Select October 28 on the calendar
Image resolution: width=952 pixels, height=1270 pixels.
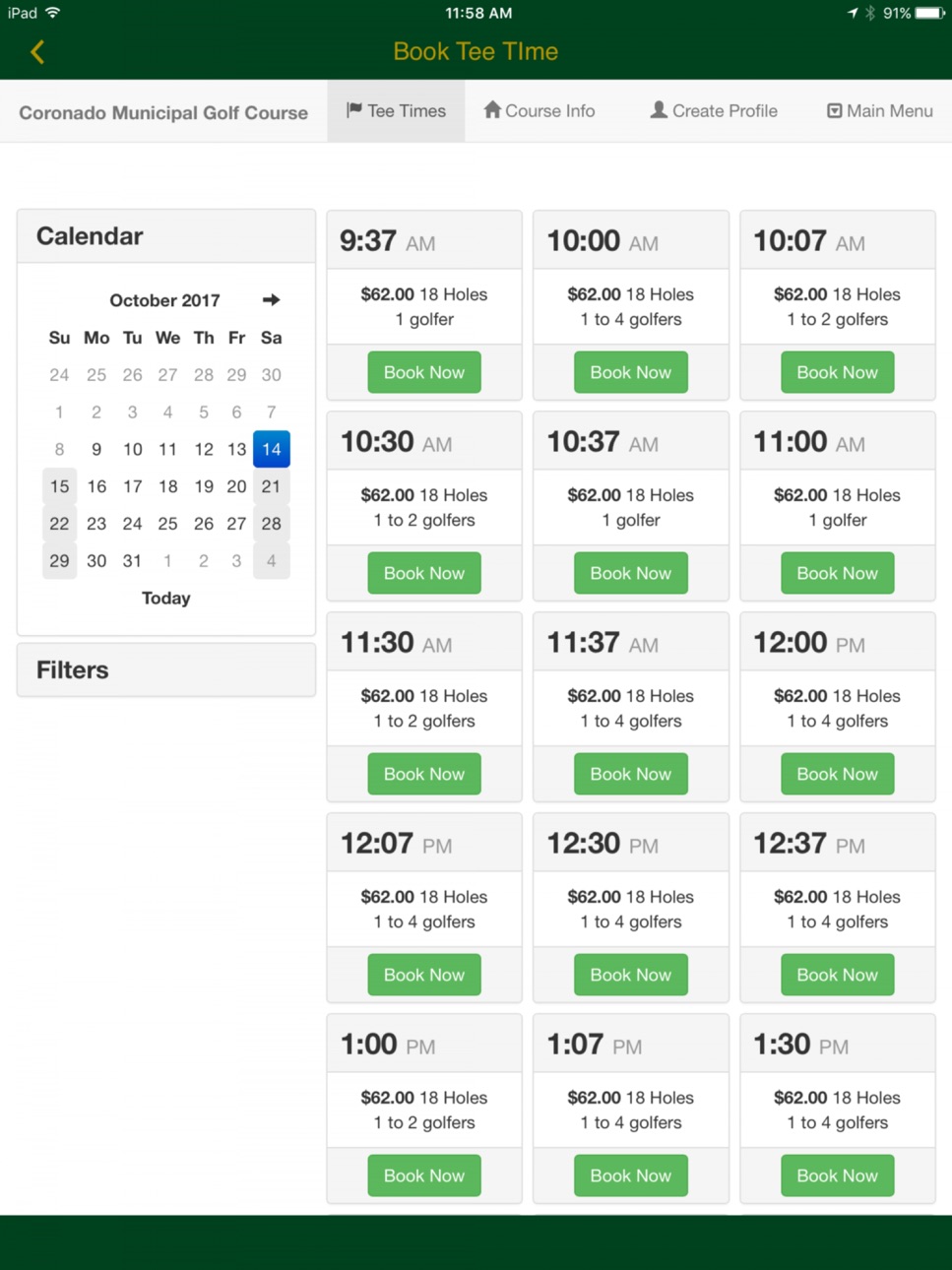(x=272, y=524)
